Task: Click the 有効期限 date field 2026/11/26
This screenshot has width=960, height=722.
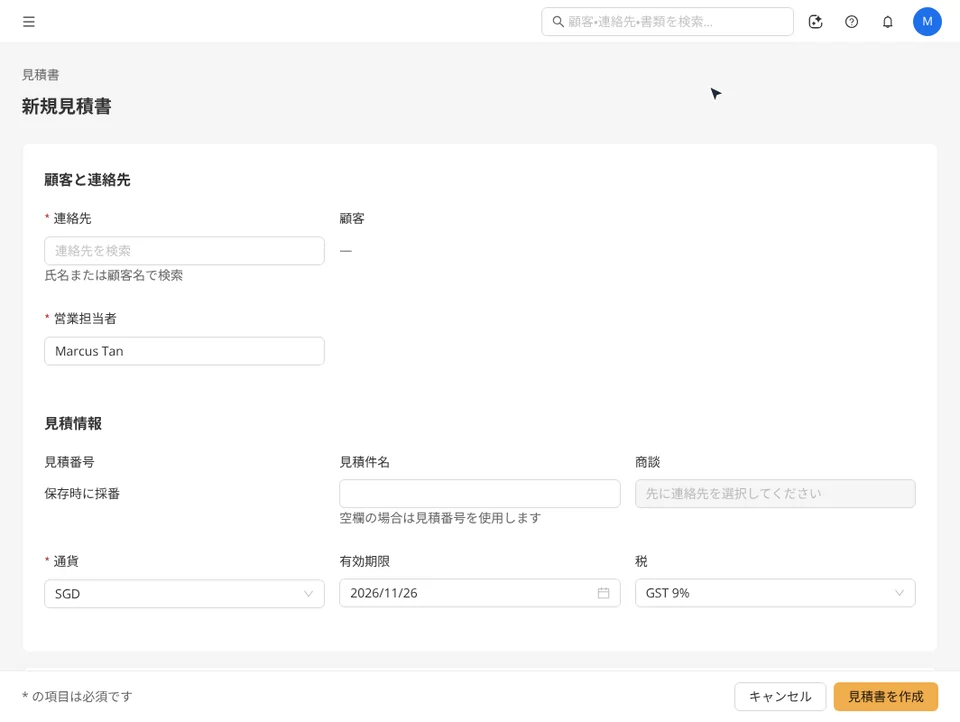Action: (479, 593)
